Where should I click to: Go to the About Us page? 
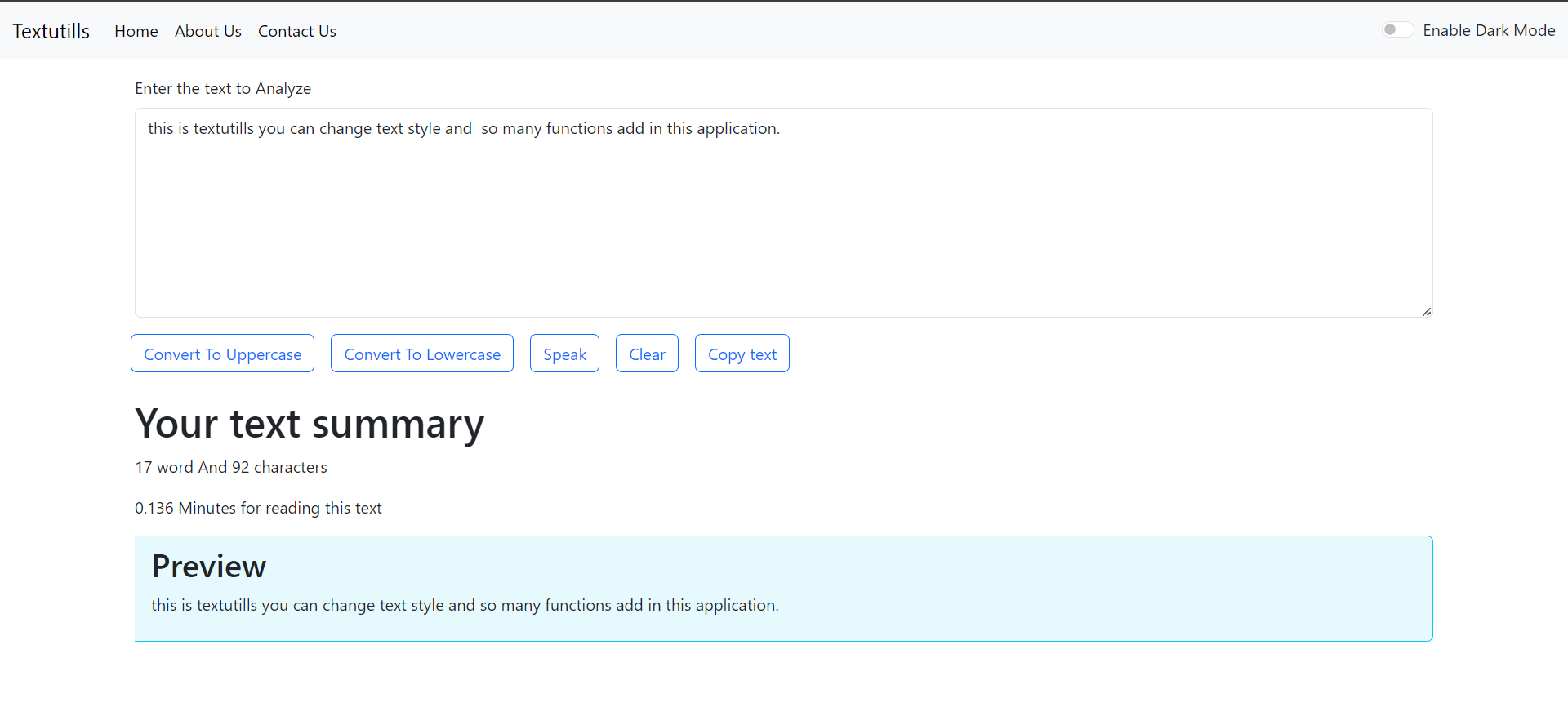208,31
